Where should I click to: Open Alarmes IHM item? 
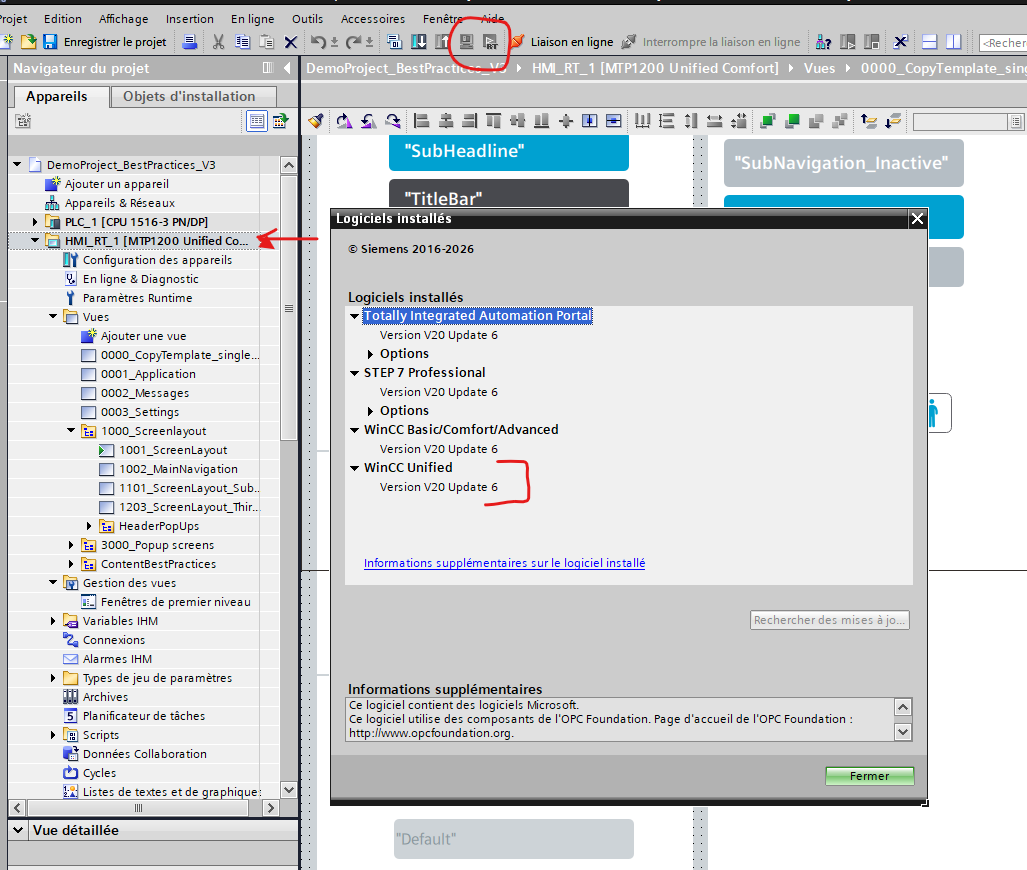point(117,658)
